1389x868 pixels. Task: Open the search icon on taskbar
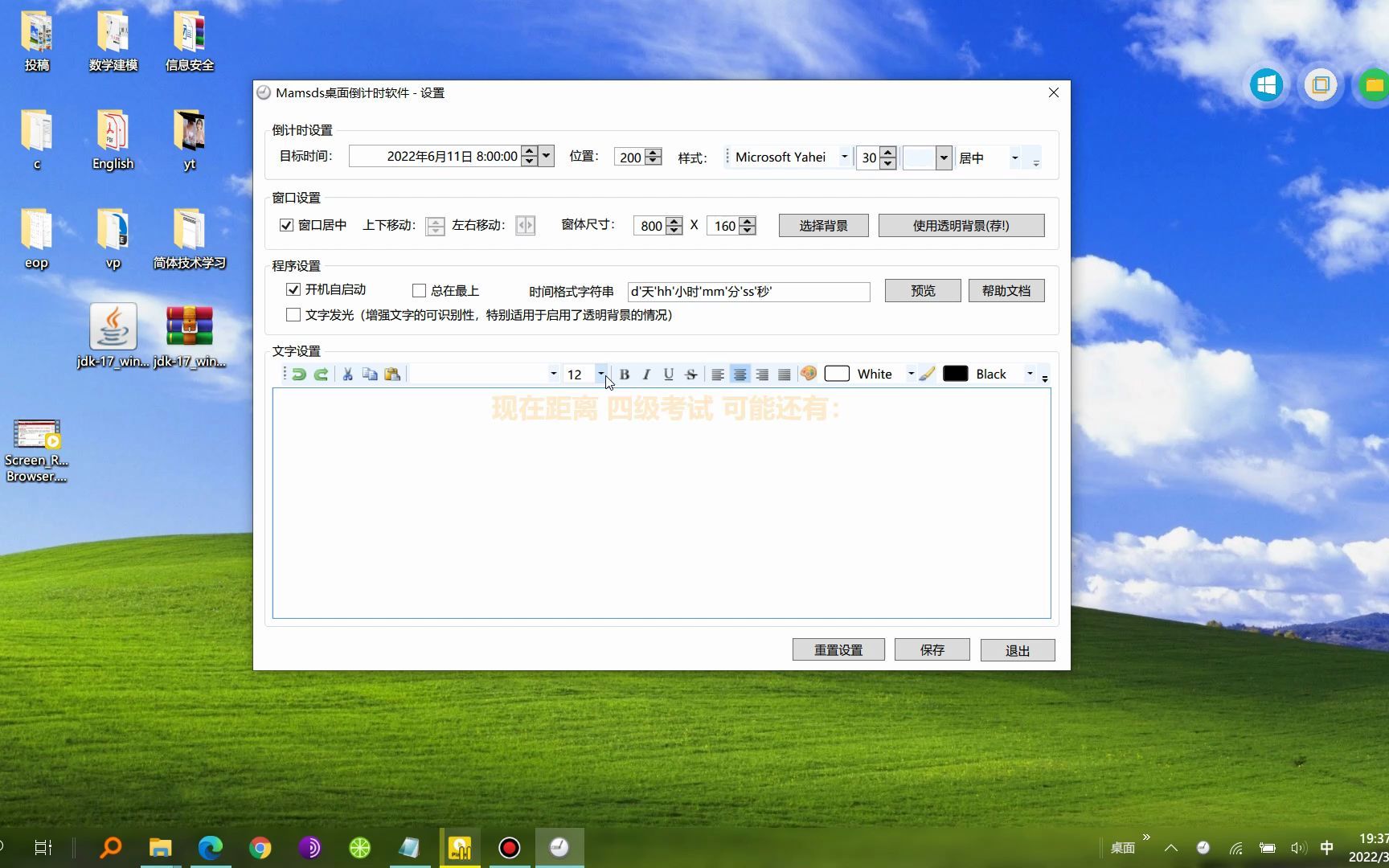click(111, 847)
